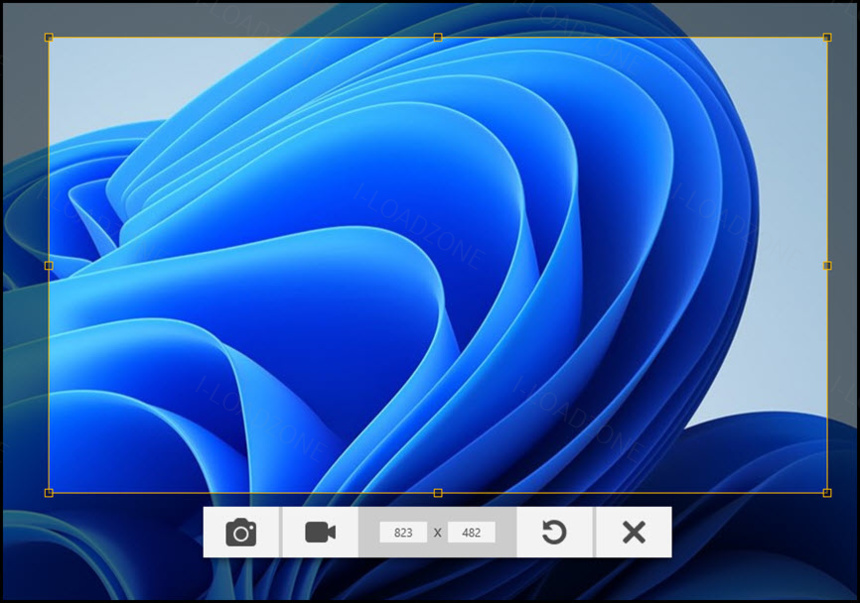Capture screenshot with the camera icon
This screenshot has width=860, height=603.
tap(241, 532)
